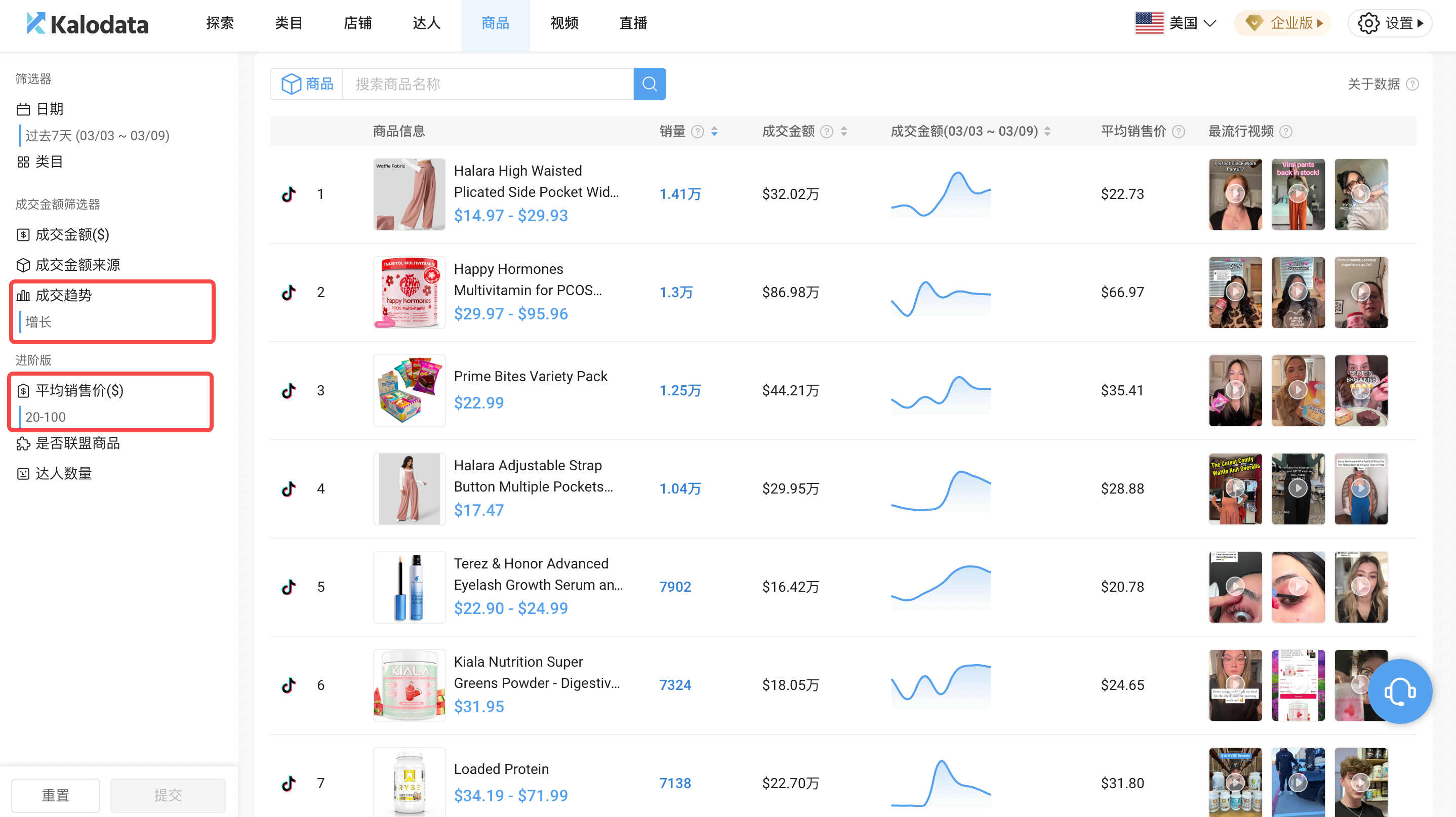Expand the 成交趋势 filter

54,296
